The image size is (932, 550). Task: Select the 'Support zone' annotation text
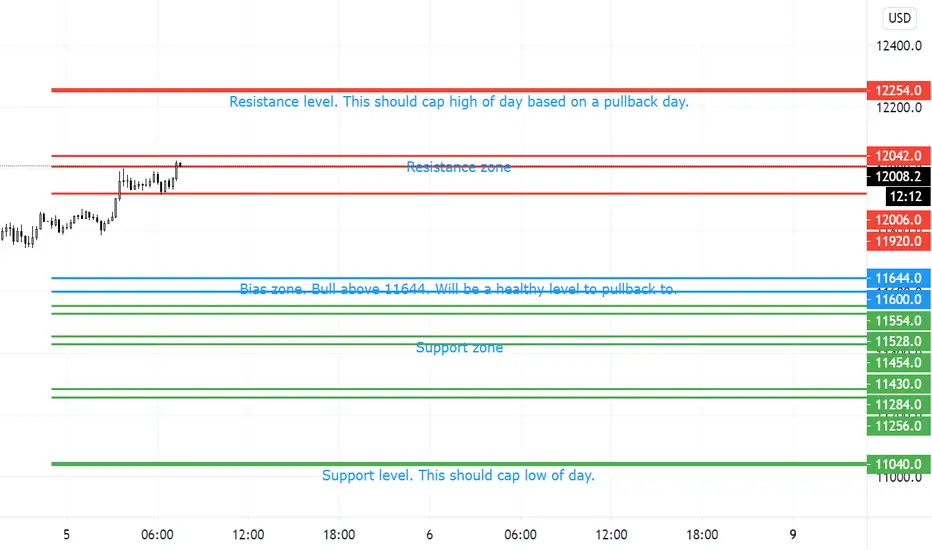point(459,347)
